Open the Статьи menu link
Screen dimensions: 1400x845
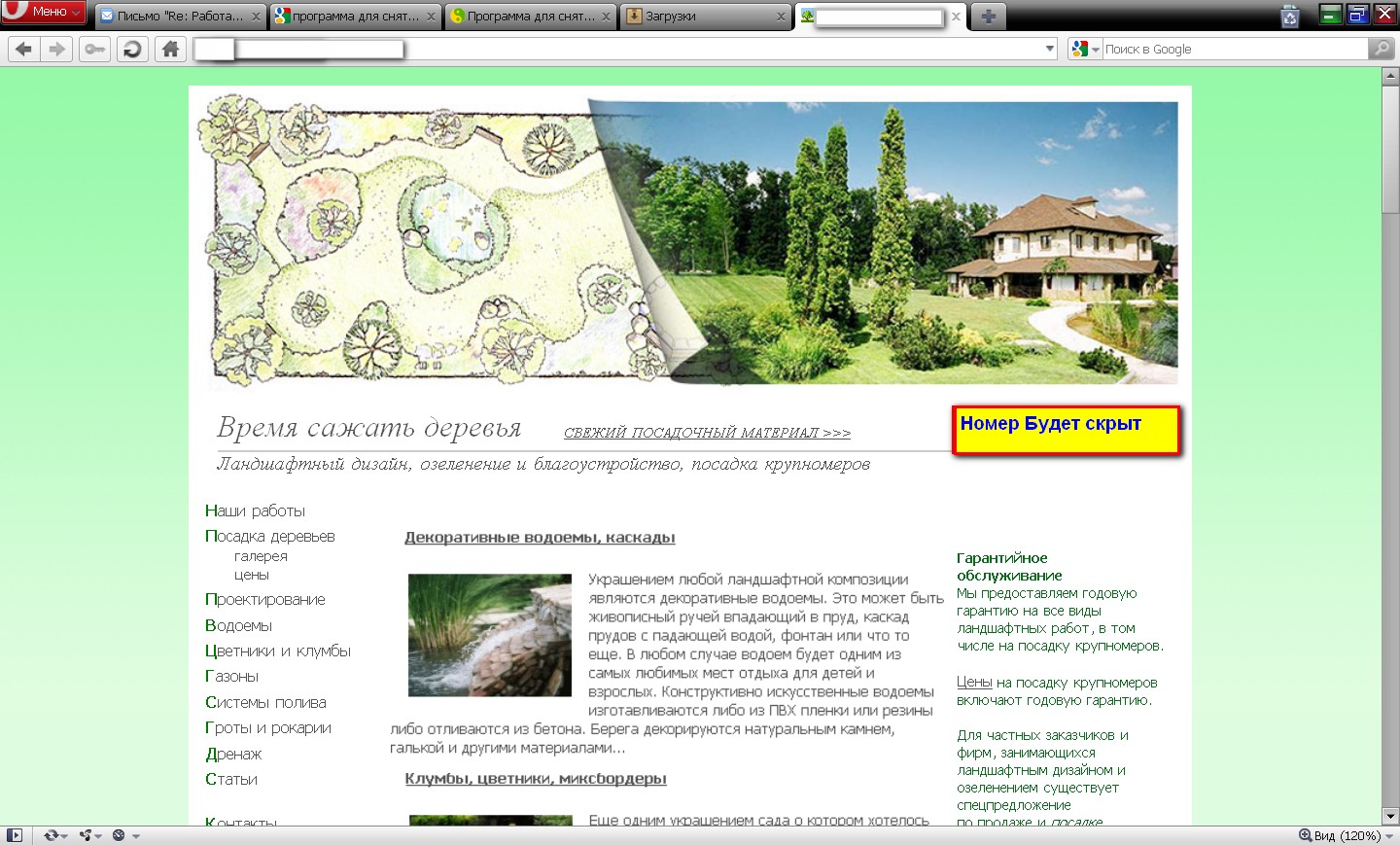[231, 779]
